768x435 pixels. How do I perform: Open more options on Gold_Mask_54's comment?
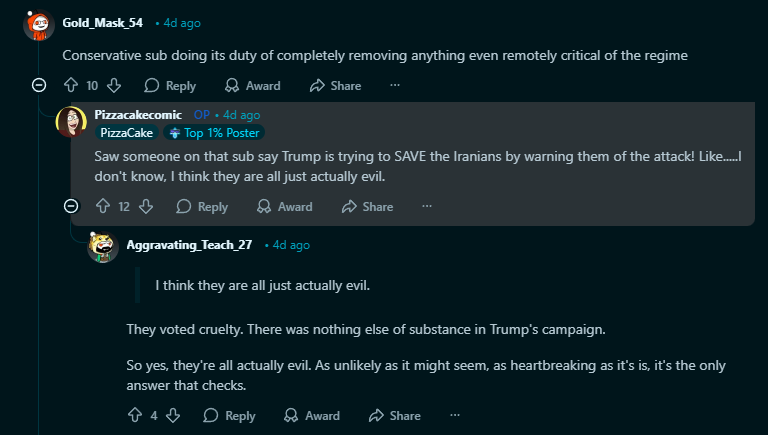[395, 85]
